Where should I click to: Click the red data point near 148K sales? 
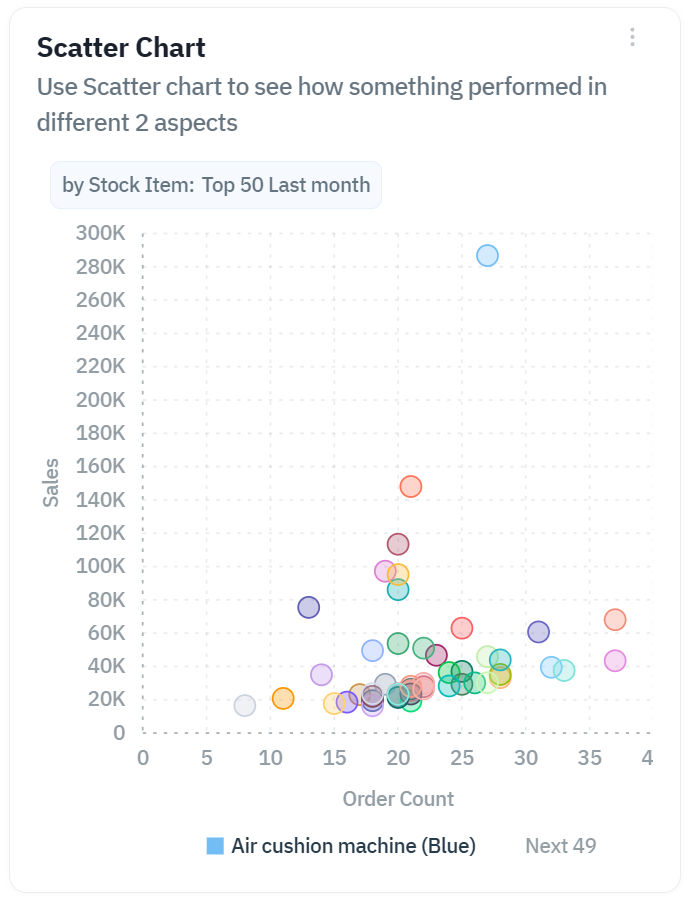tap(410, 486)
